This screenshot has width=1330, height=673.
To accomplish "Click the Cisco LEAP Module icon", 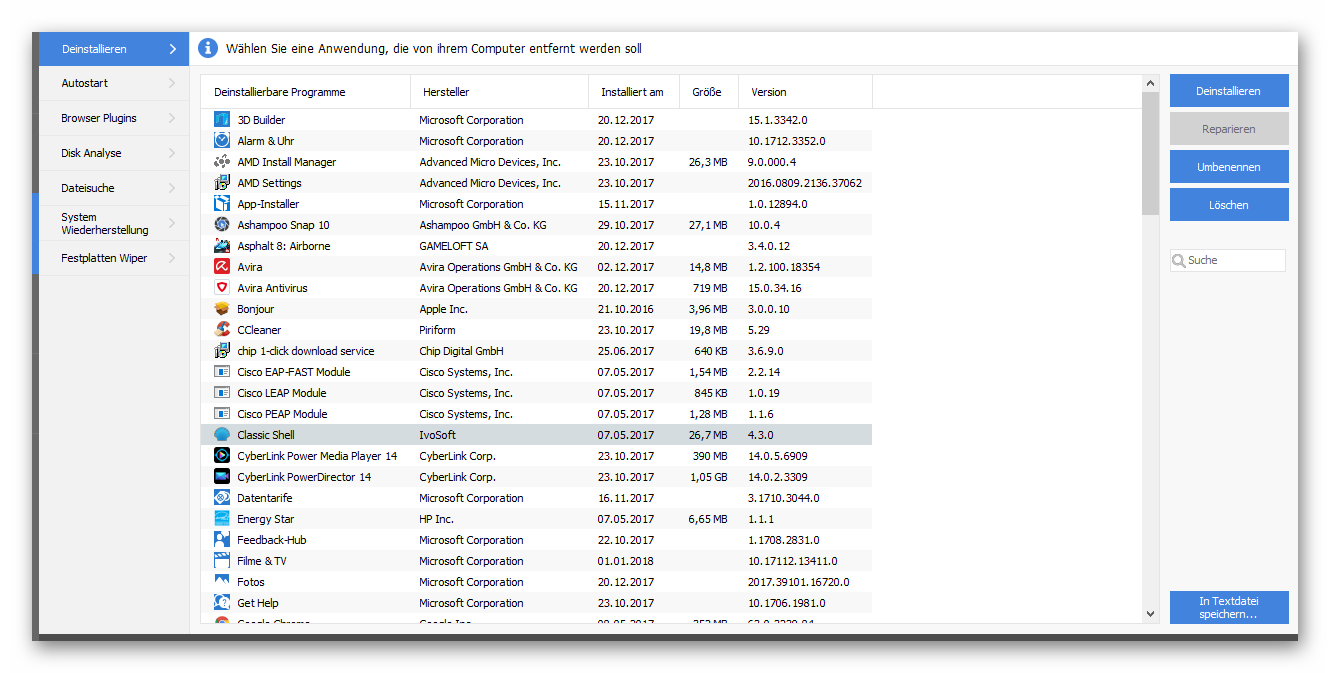I will [222, 393].
